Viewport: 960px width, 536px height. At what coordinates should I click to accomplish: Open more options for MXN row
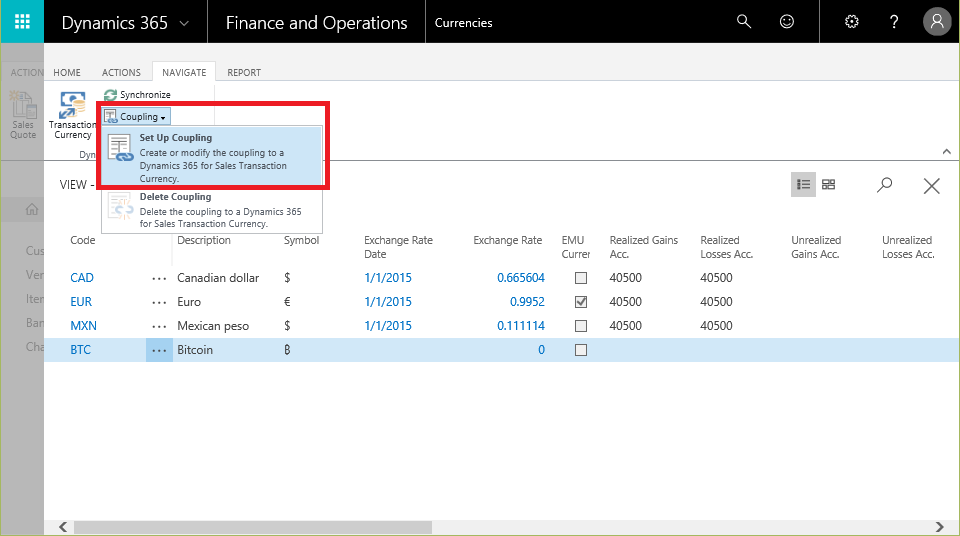[x=159, y=326]
